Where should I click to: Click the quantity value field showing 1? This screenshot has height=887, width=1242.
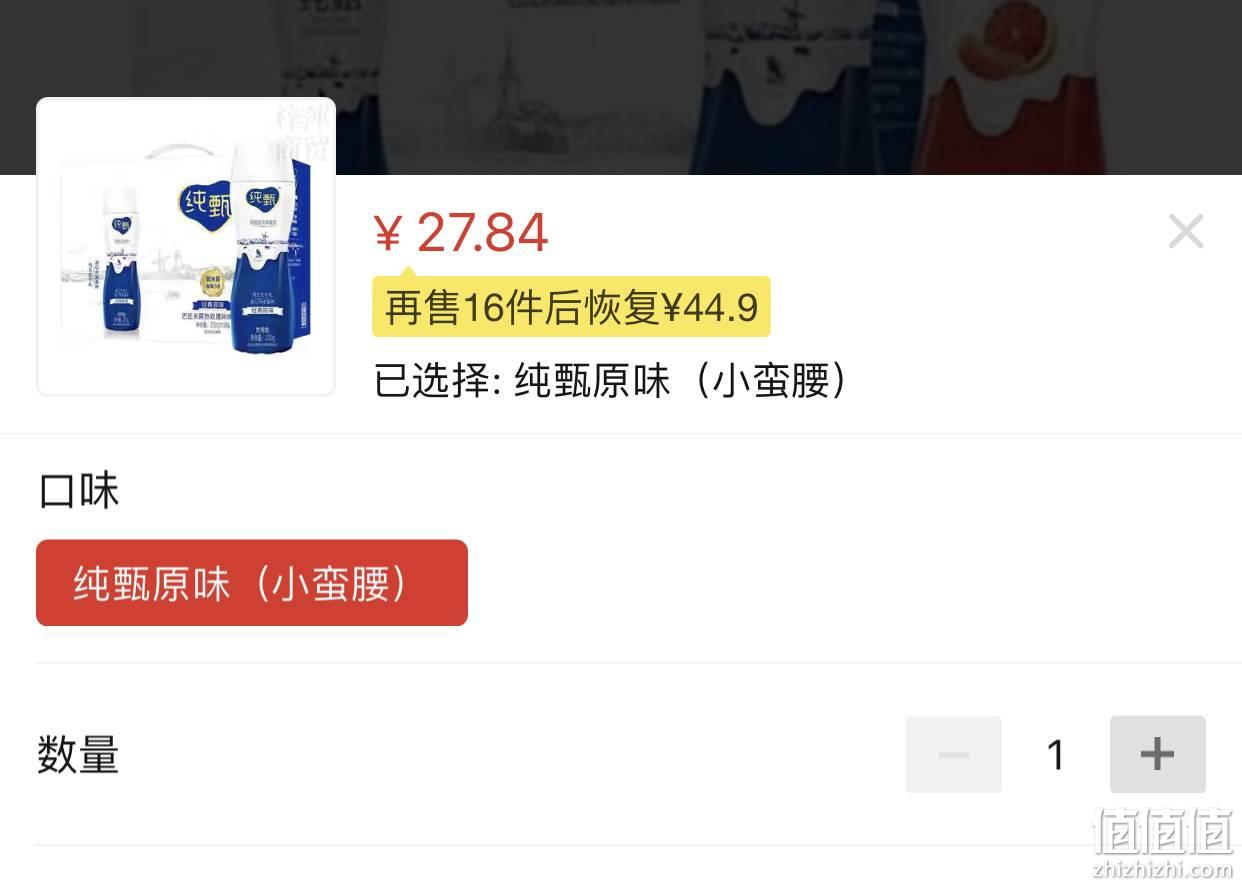[1055, 755]
